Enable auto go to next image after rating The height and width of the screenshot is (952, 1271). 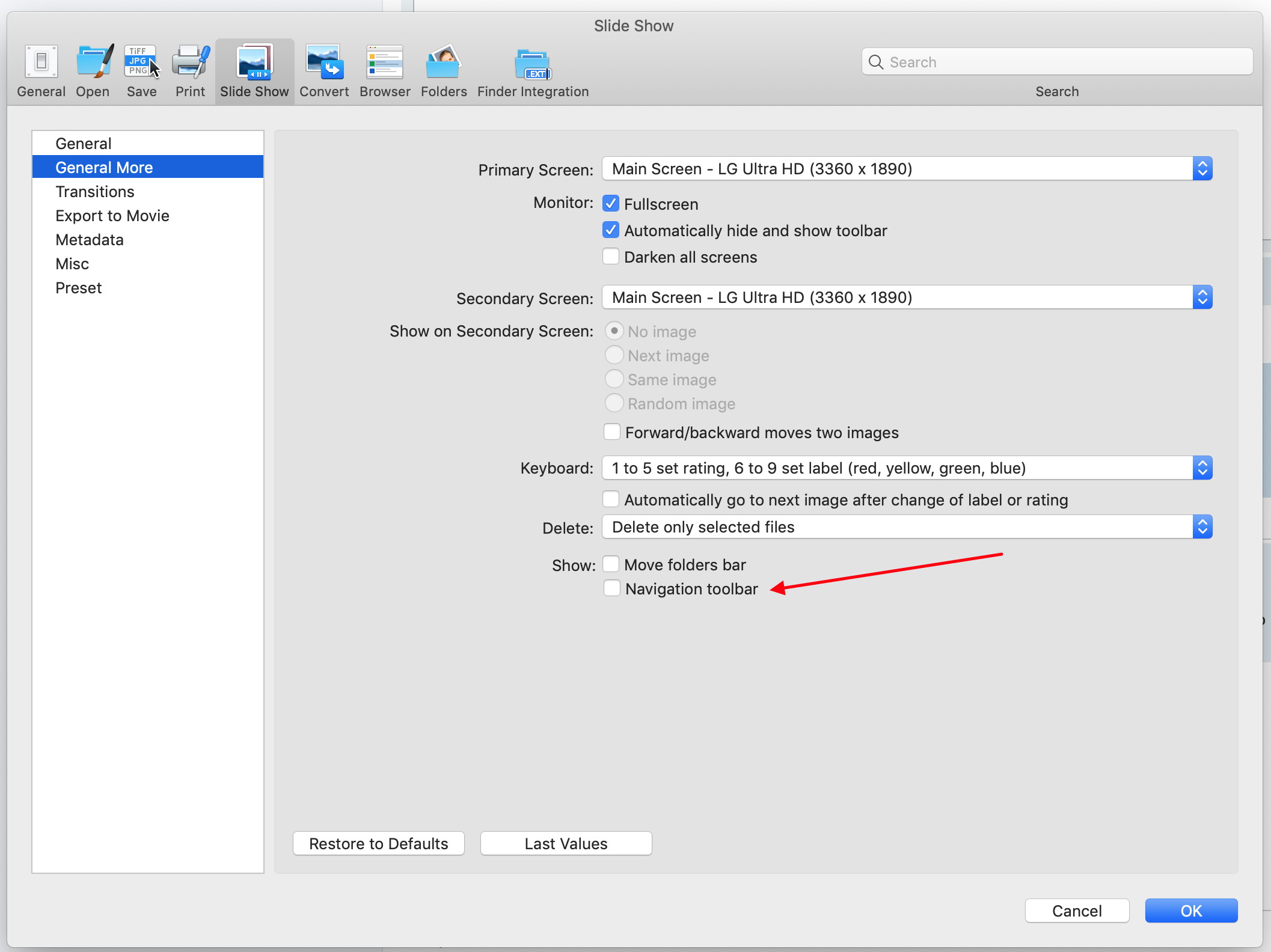[x=611, y=499]
